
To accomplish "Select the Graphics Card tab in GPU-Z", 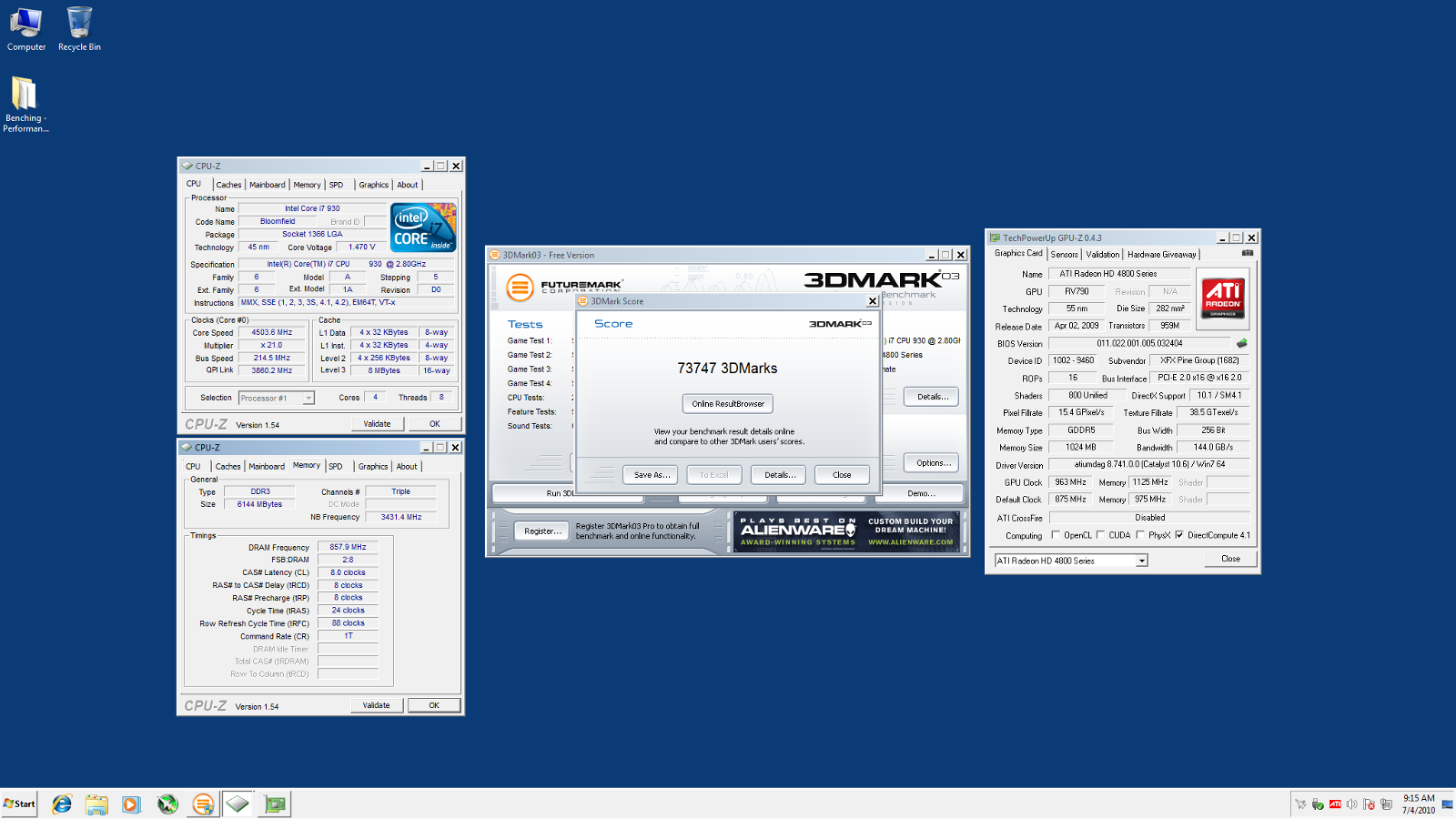I will pos(1018,253).
